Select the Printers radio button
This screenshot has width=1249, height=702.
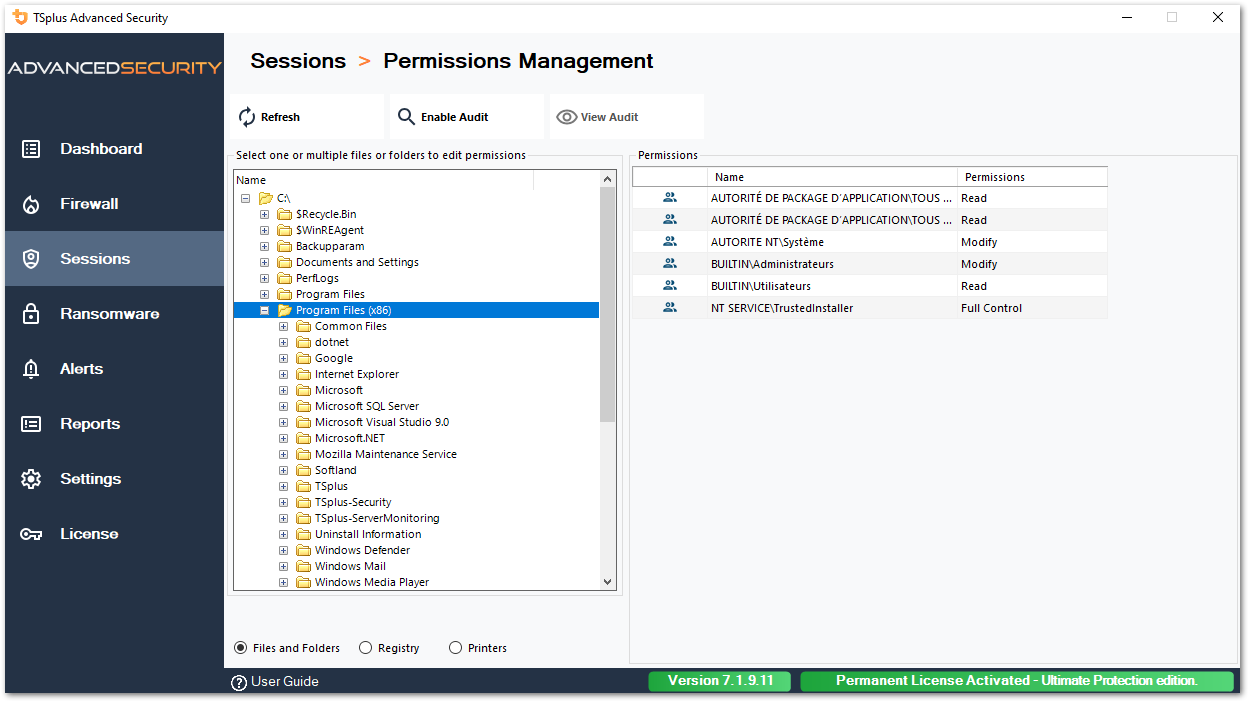pyautogui.click(x=455, y=648)
